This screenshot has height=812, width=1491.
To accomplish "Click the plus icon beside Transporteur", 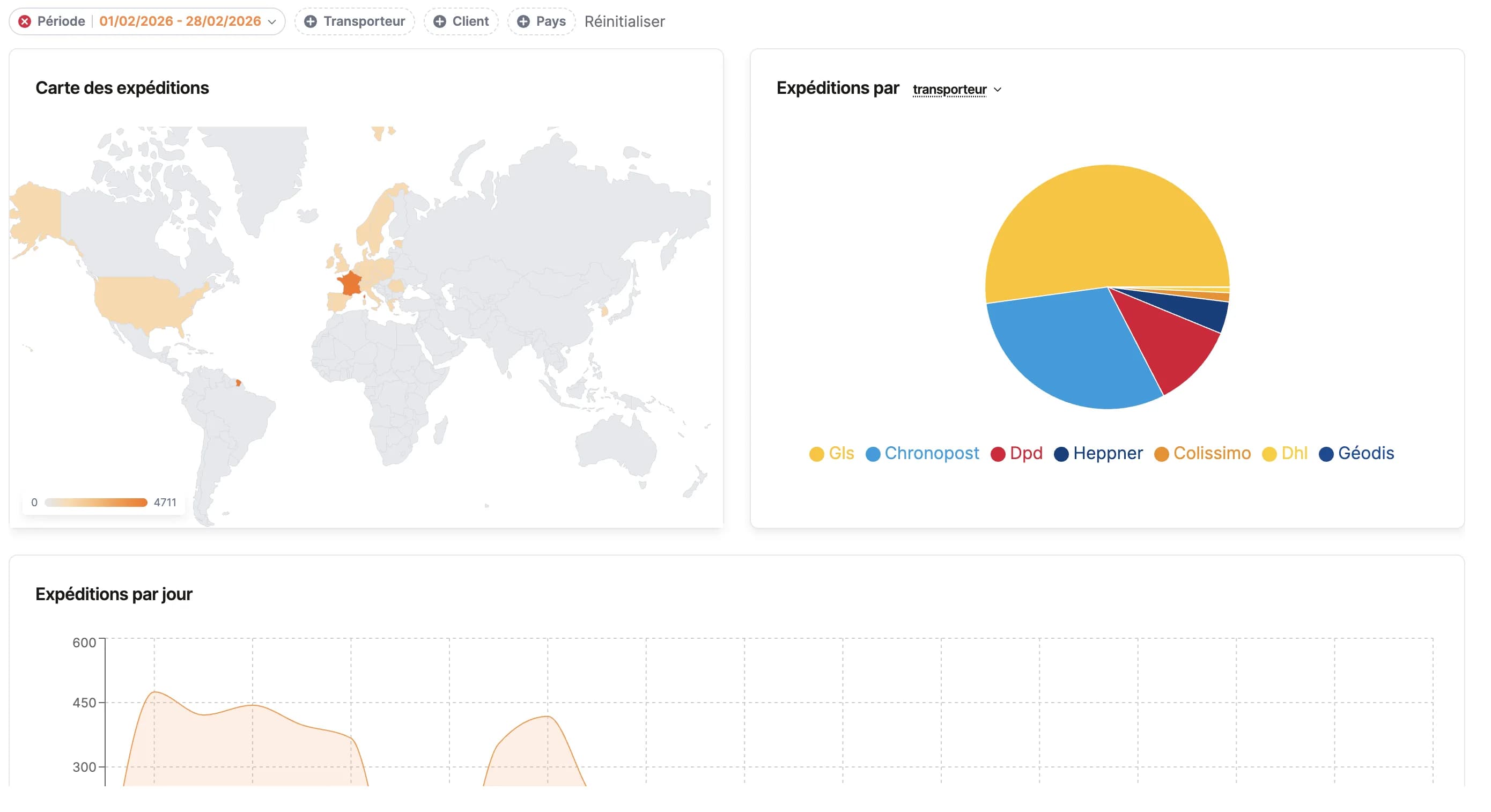I will [x=311, y=21].
